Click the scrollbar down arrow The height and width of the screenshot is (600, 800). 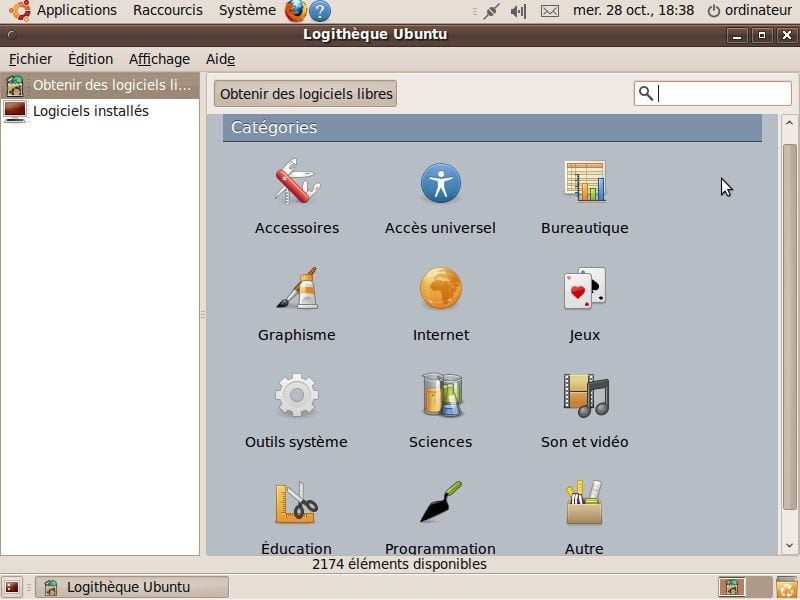pyautogui.click(x=789, y=545)
